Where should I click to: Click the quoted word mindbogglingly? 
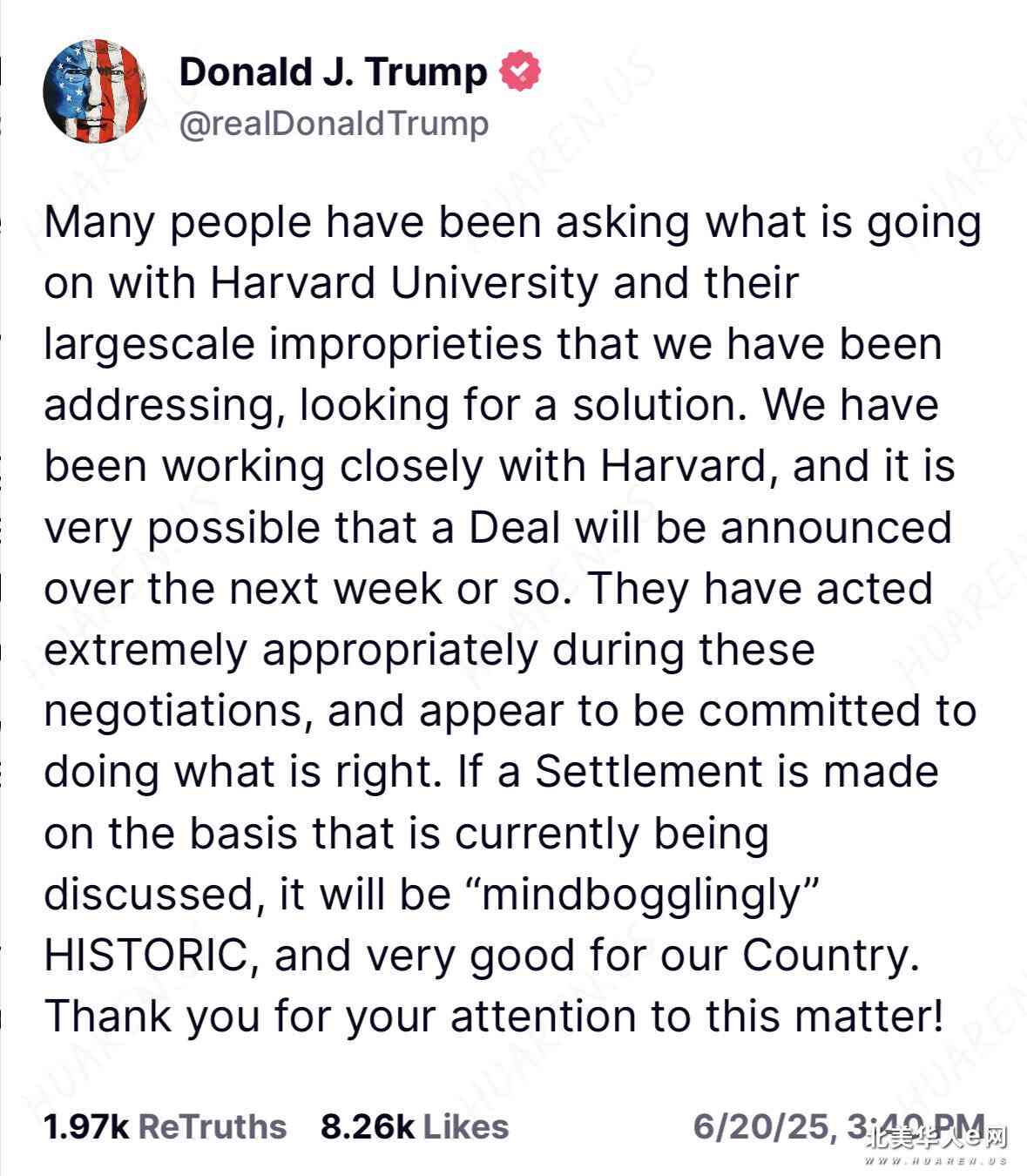pyautogui.click(x=640, y=896)
